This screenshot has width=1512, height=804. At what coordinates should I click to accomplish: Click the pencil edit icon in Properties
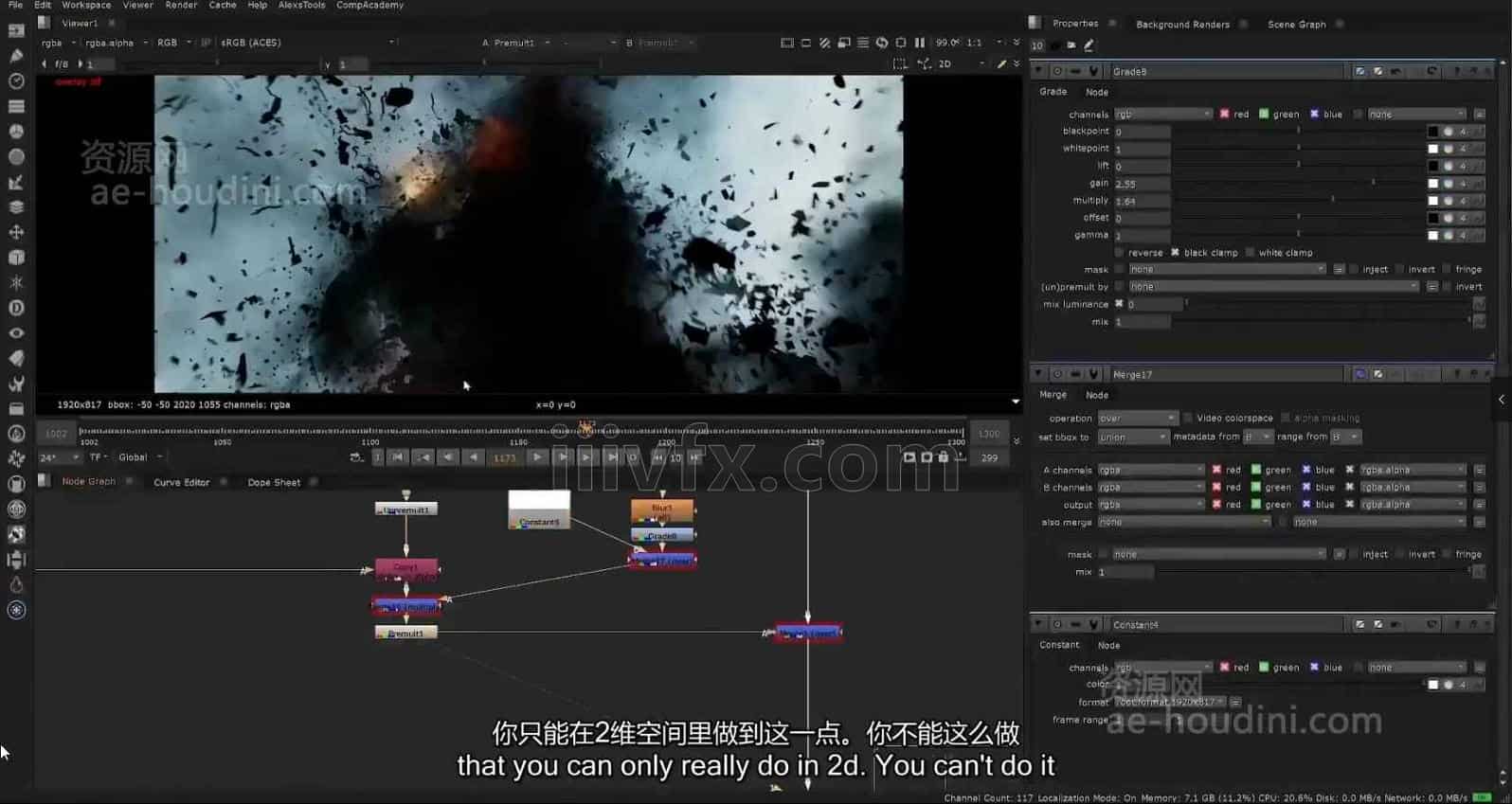click(1089, 45)
